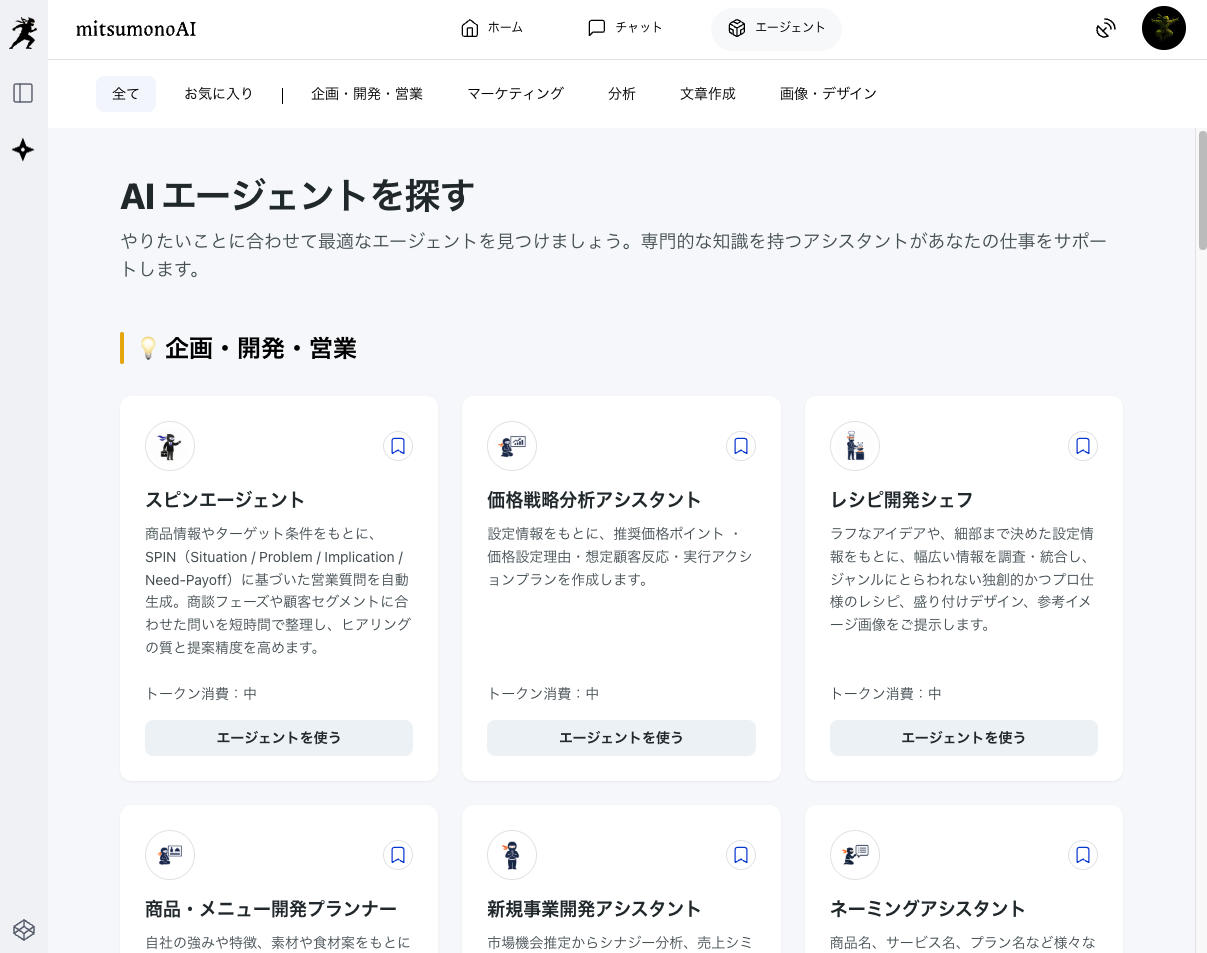Click the AI エージェントを探す page heading
Screen dimensions: 1207x953
(x=297, y=196)
